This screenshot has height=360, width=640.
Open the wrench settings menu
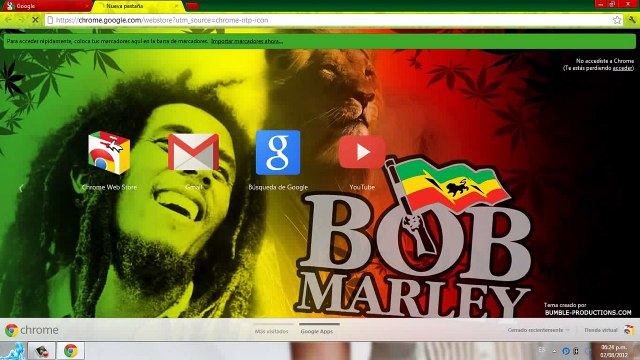point(631,20)
